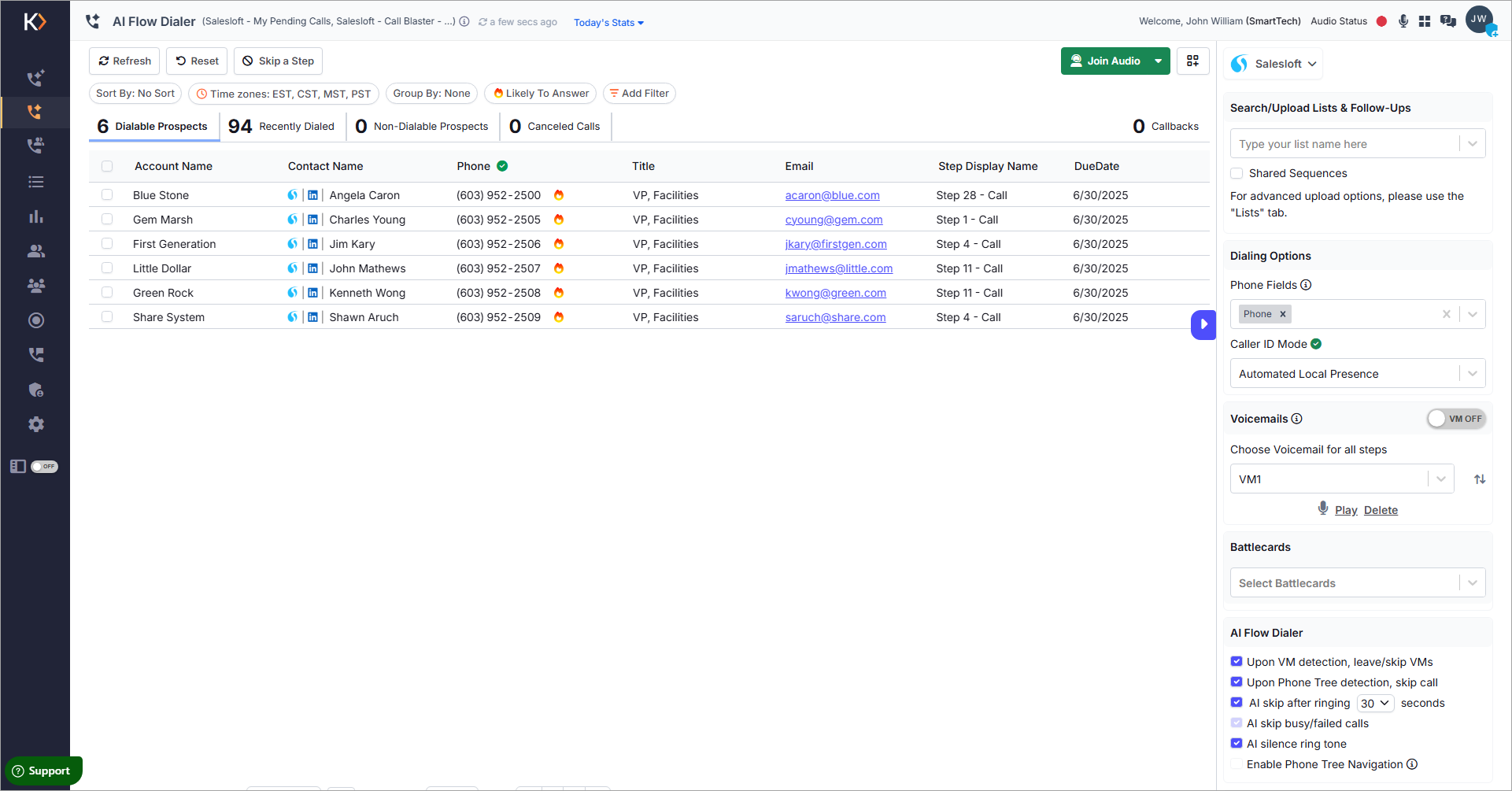
Task: Open the Select Battlecards dropdown
Action: coord(1358,583)
